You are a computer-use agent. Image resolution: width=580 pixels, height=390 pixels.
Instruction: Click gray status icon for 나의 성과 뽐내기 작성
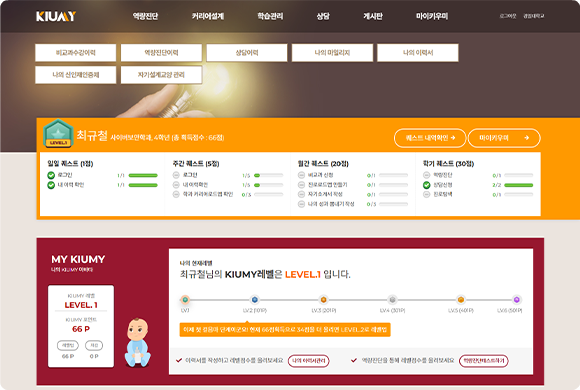tap(301, 204)
